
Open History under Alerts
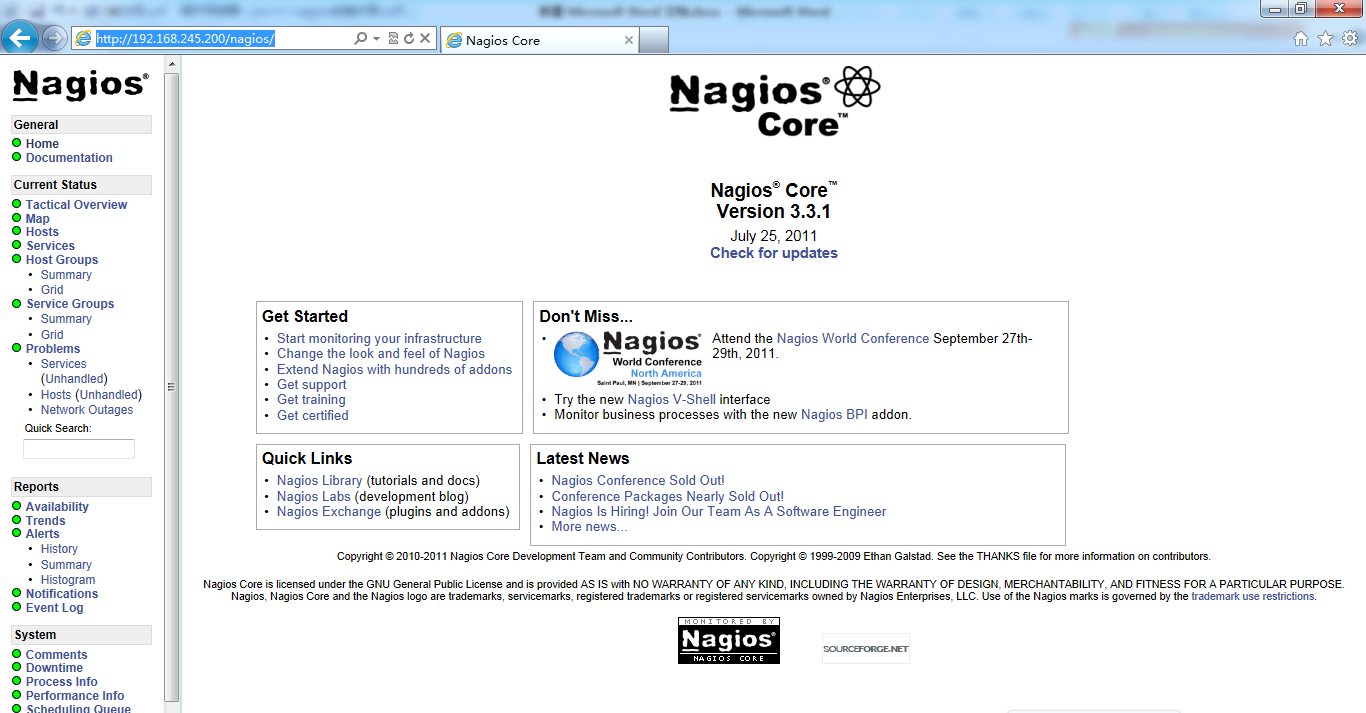tap(59, 549)
